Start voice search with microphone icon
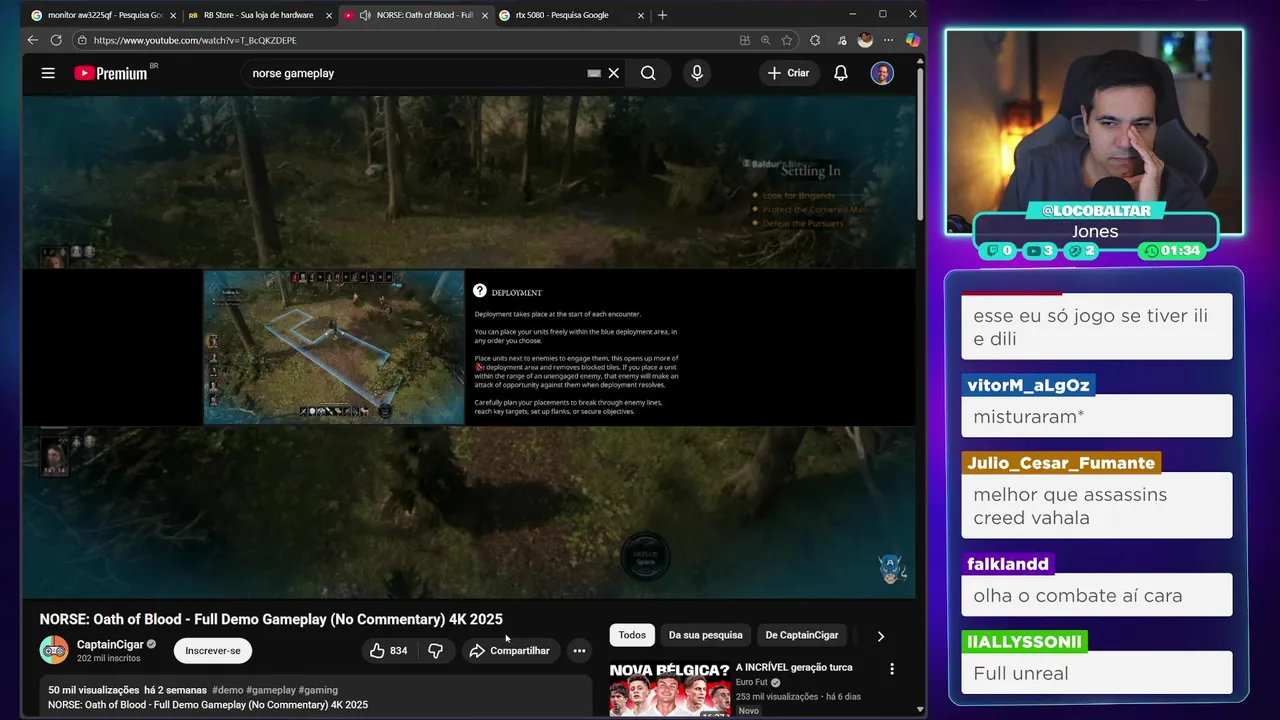 (697, 73)
